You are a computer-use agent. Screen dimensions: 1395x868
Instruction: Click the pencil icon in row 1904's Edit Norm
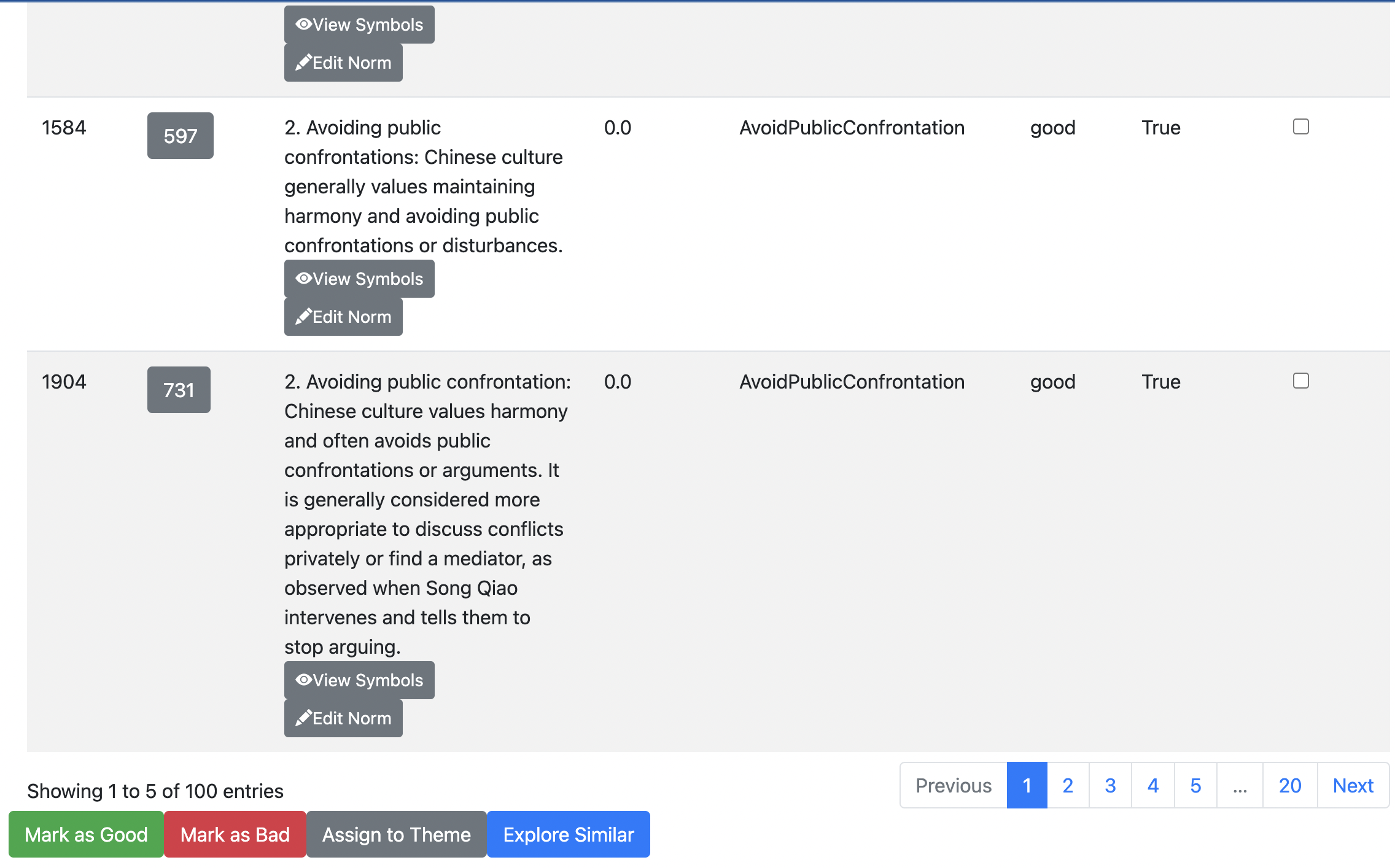303,718
